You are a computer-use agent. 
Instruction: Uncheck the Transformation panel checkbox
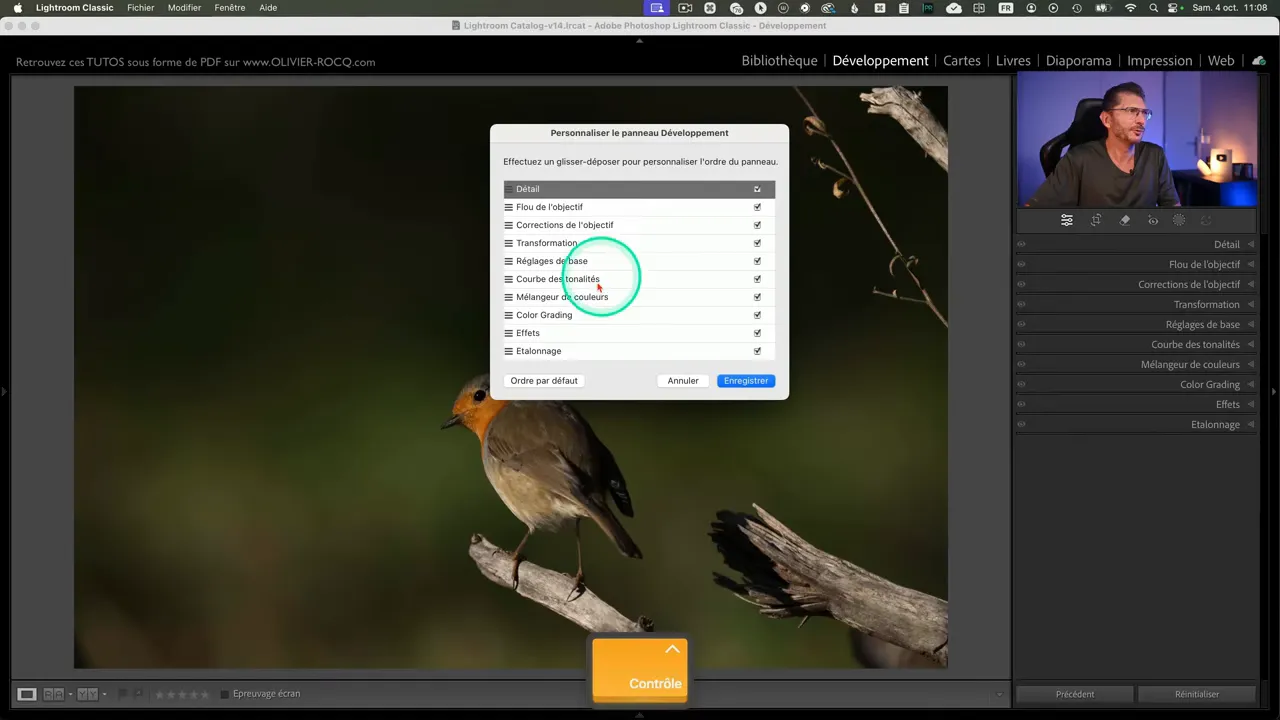click(x=757, y=243)
